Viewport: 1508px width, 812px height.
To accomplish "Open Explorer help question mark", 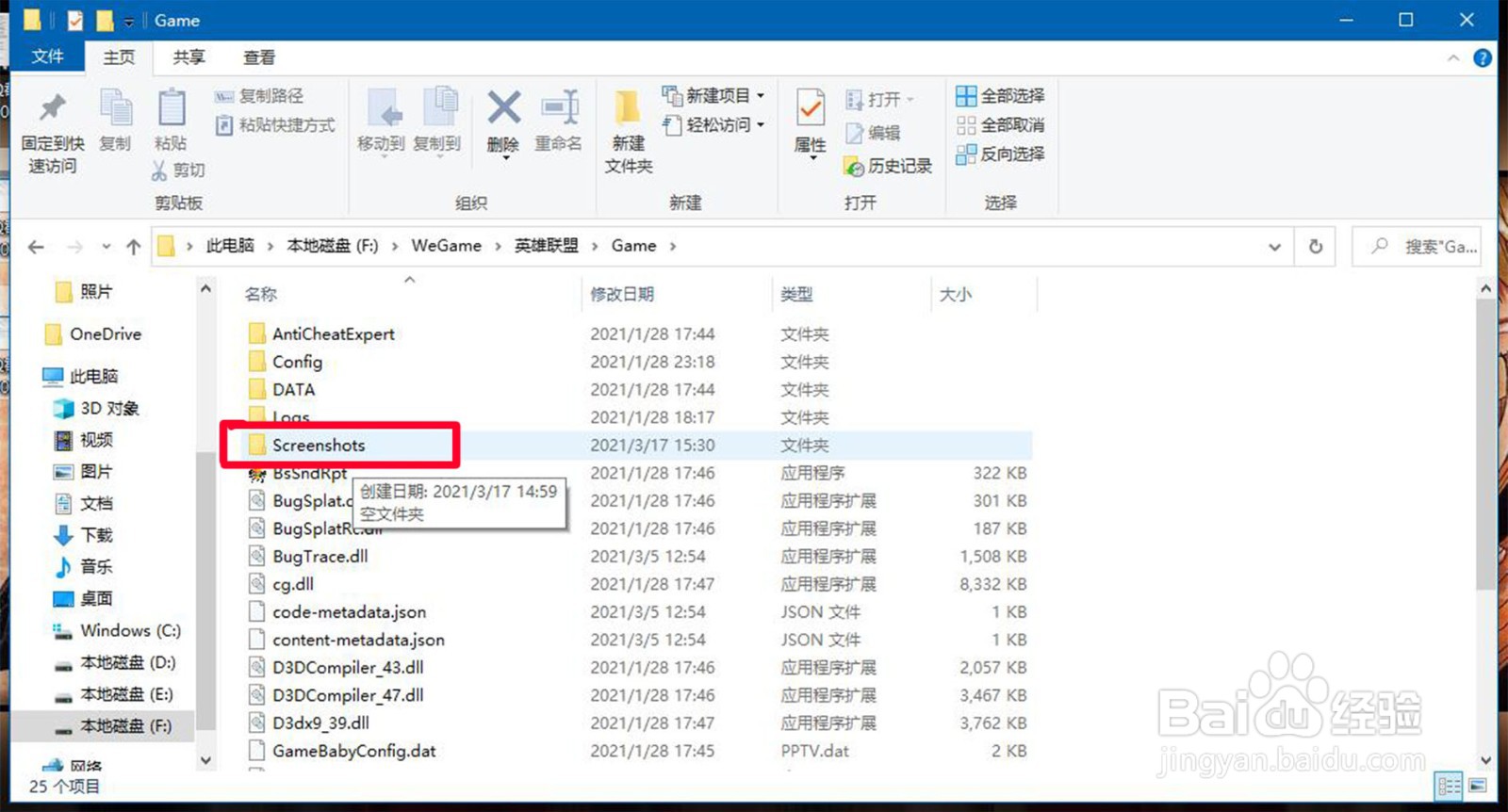I will click(1483, 58).
